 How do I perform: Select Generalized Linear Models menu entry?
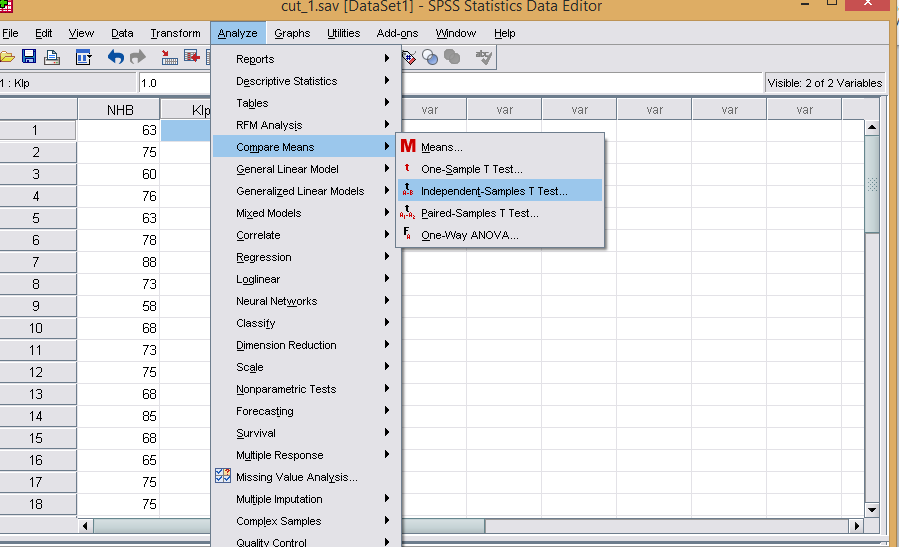click(x=306, y=191)
